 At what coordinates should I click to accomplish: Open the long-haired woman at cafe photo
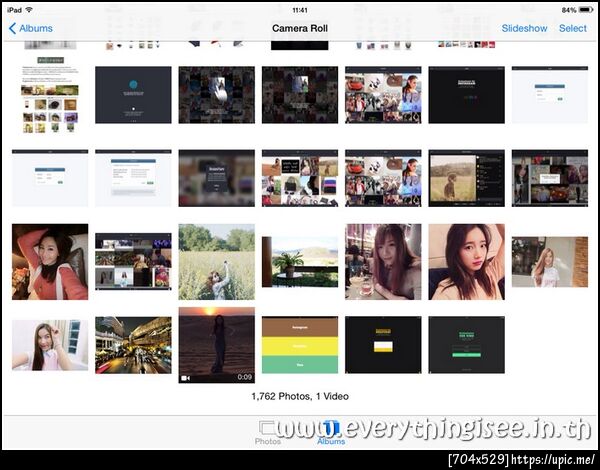[x=383, y=262]
